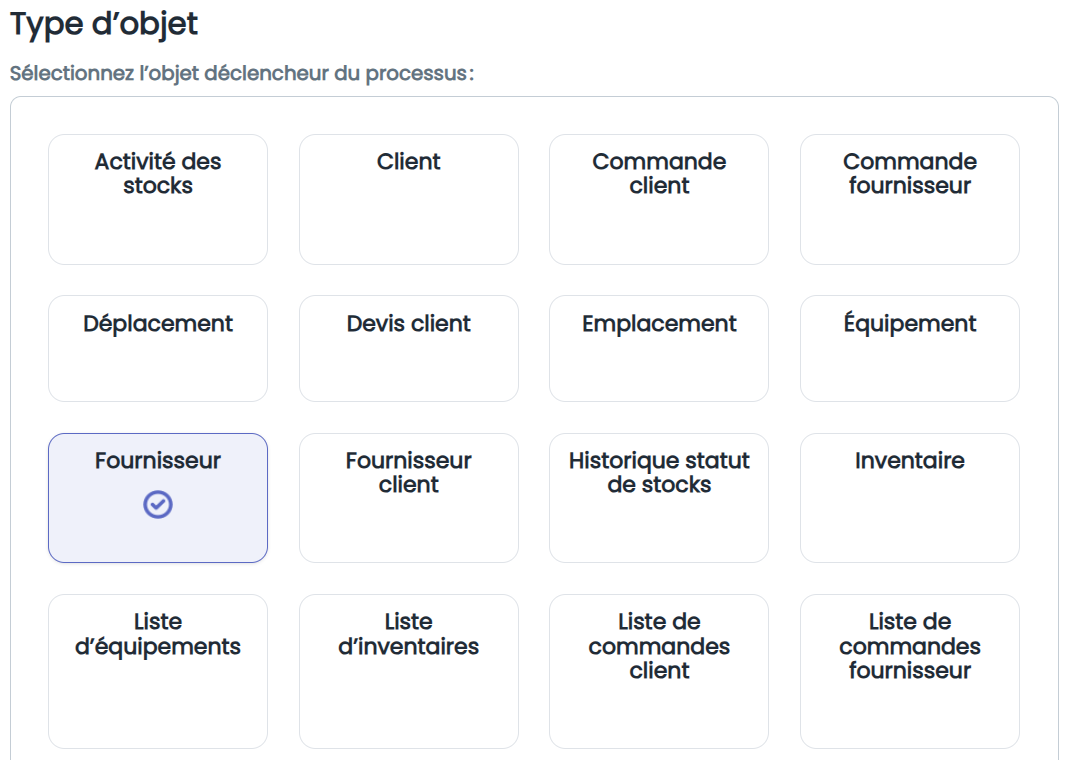Select Commande client as trigger object
1070x760 pixels.
click(x=659, y=199)
